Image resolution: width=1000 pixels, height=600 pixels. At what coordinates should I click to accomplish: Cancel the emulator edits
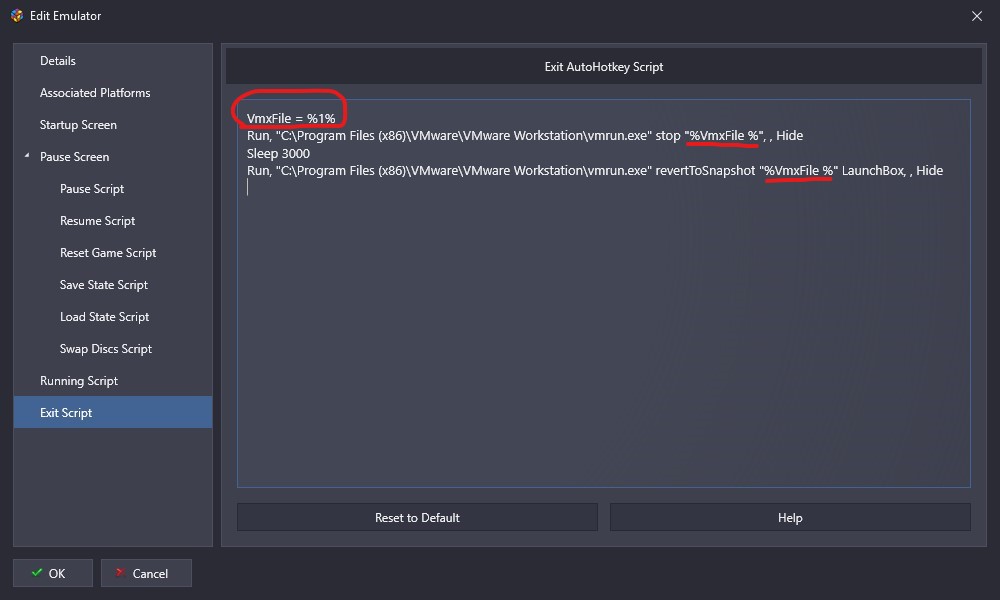click(146, 573)
